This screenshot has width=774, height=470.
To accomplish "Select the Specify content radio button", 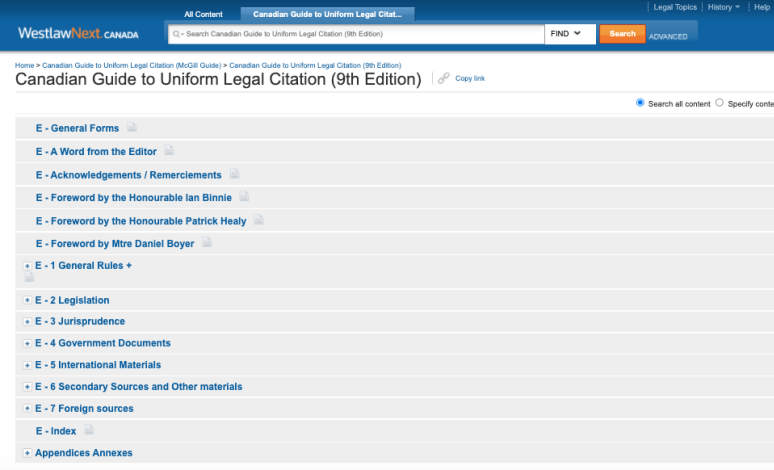I will click(x=719, y=103).
